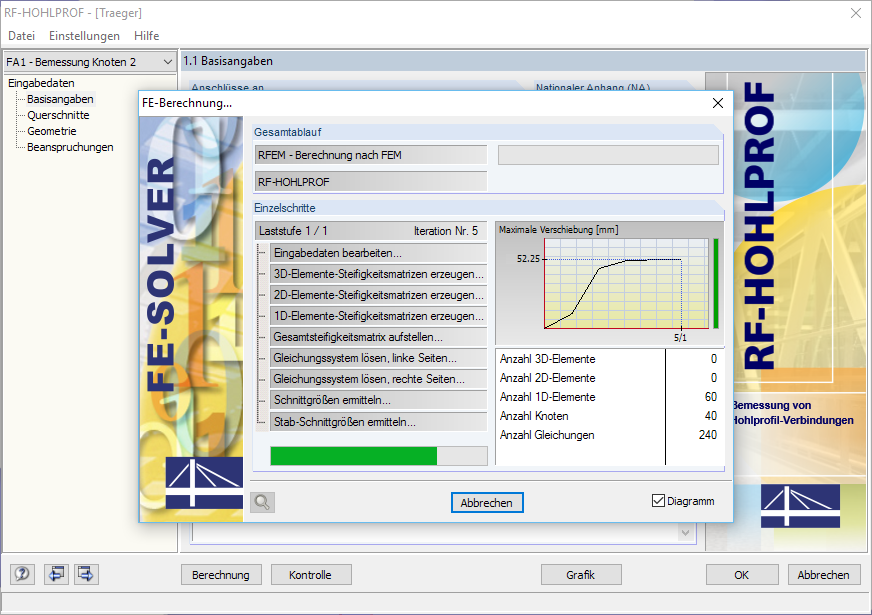Click Abbrechen in the FE-Berechnung dialog
The height and width of the screenshot is (615, 872).
pyautogui.click(x=487, y=503)
